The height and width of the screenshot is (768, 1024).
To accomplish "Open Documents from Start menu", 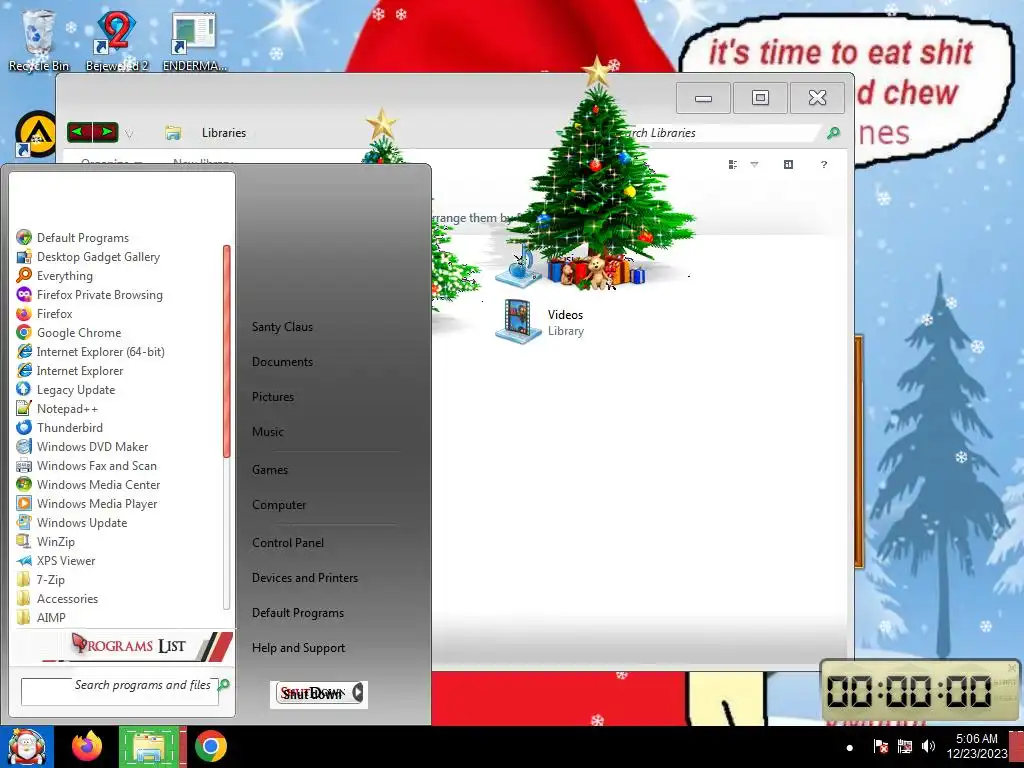I will [282, 362].
